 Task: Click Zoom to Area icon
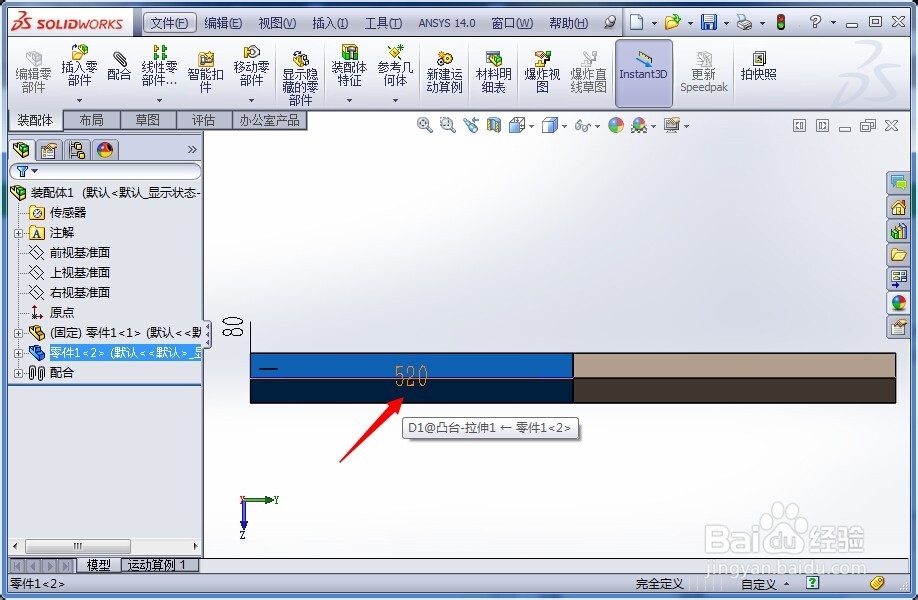pyautogui.click(x=448, y=125)
